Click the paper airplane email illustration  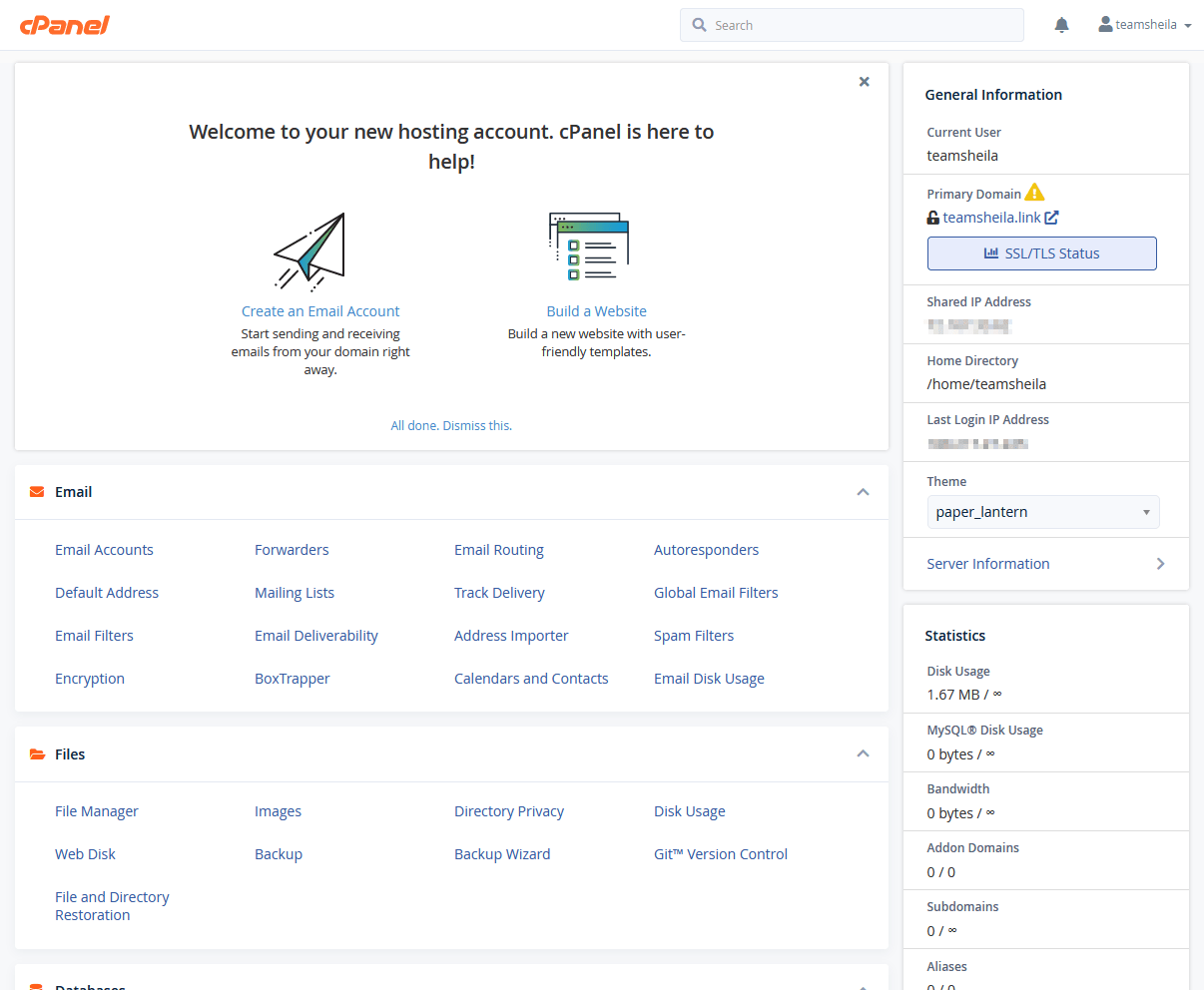309,250
